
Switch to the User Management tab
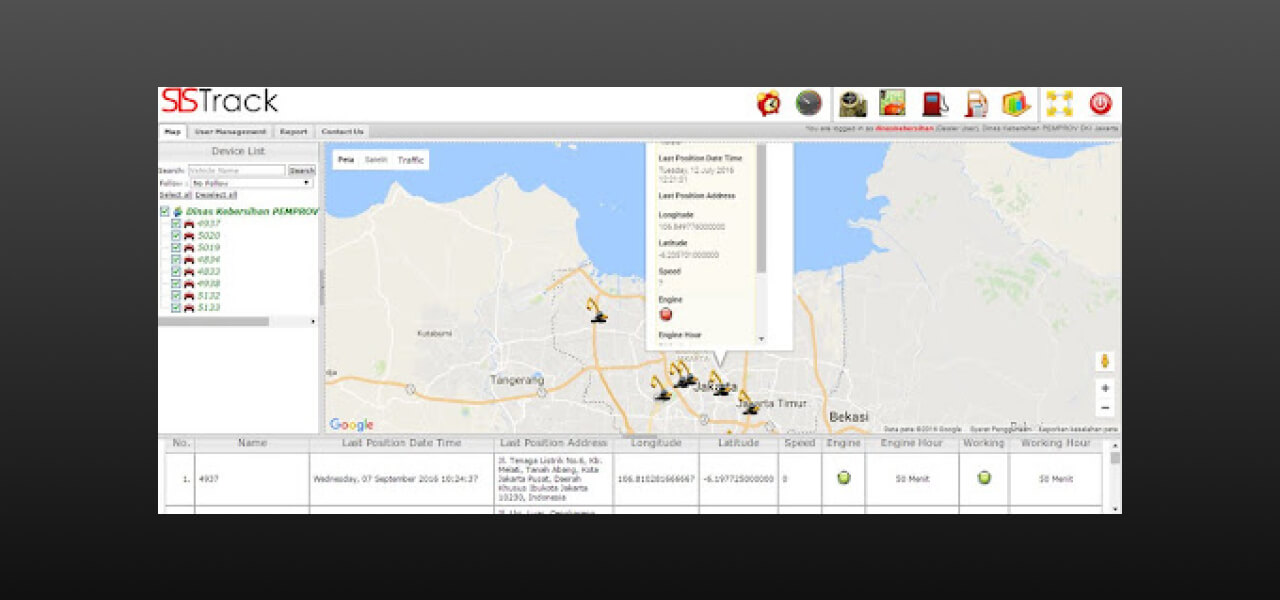(x=230, y=132)
